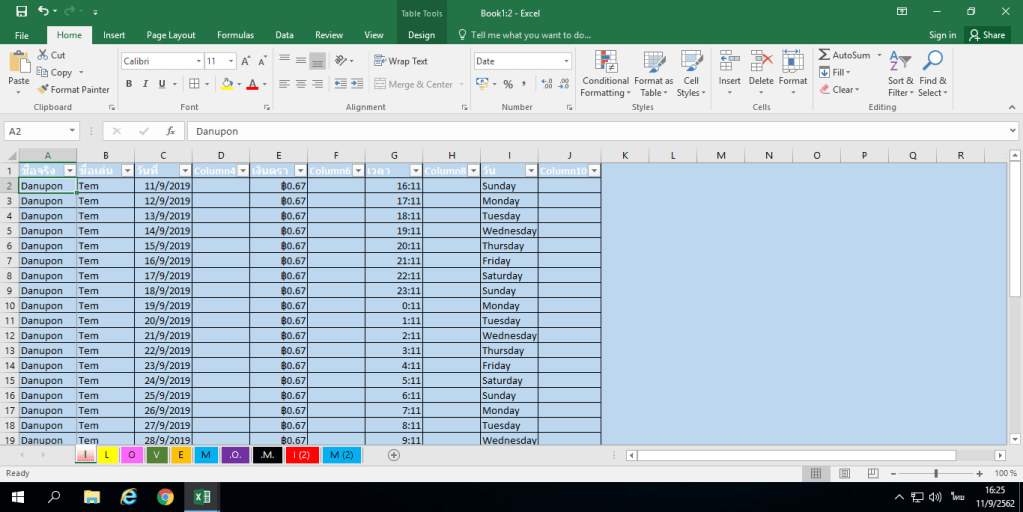Open the font name Calibri dropdown
Image resolution: width=1023 pixels, height=512 pixels.
196,61
